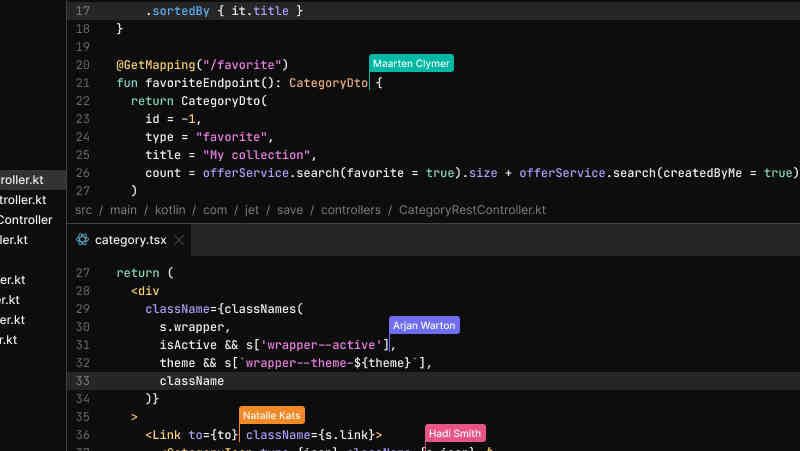
Task: Select 'jet' in the breadcrumb path
Action: pos(252,210)
